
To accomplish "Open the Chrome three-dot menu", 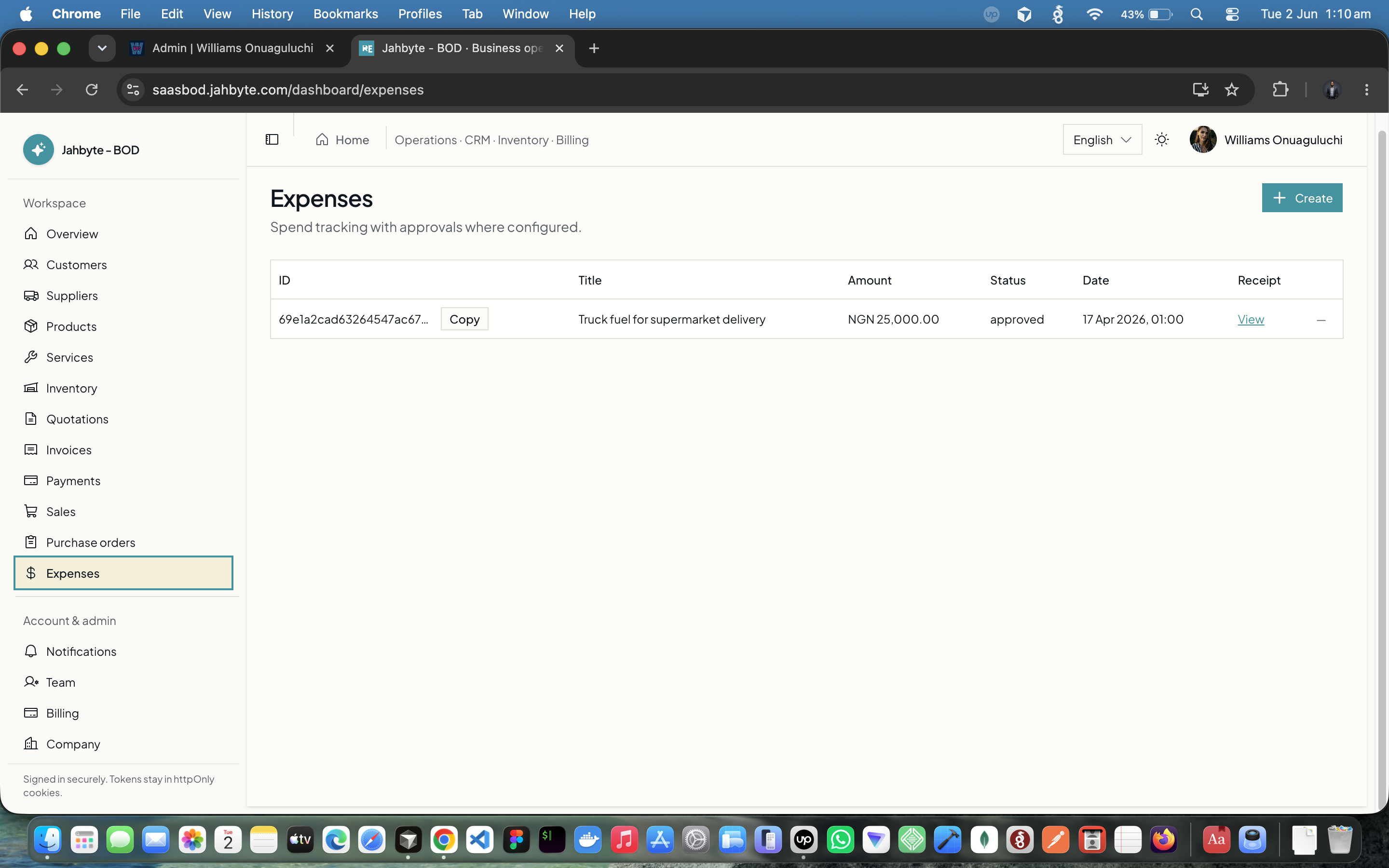I will click(x=1367, y=90).
